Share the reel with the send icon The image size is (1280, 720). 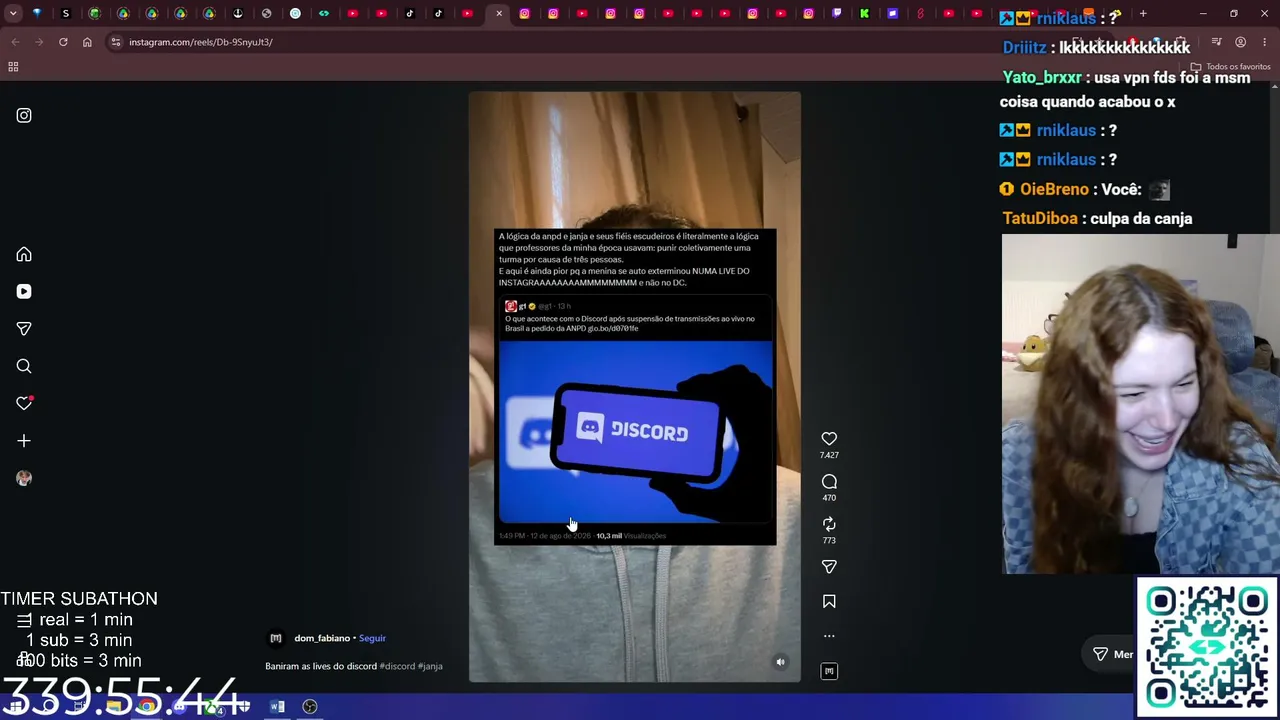point(829,567)
